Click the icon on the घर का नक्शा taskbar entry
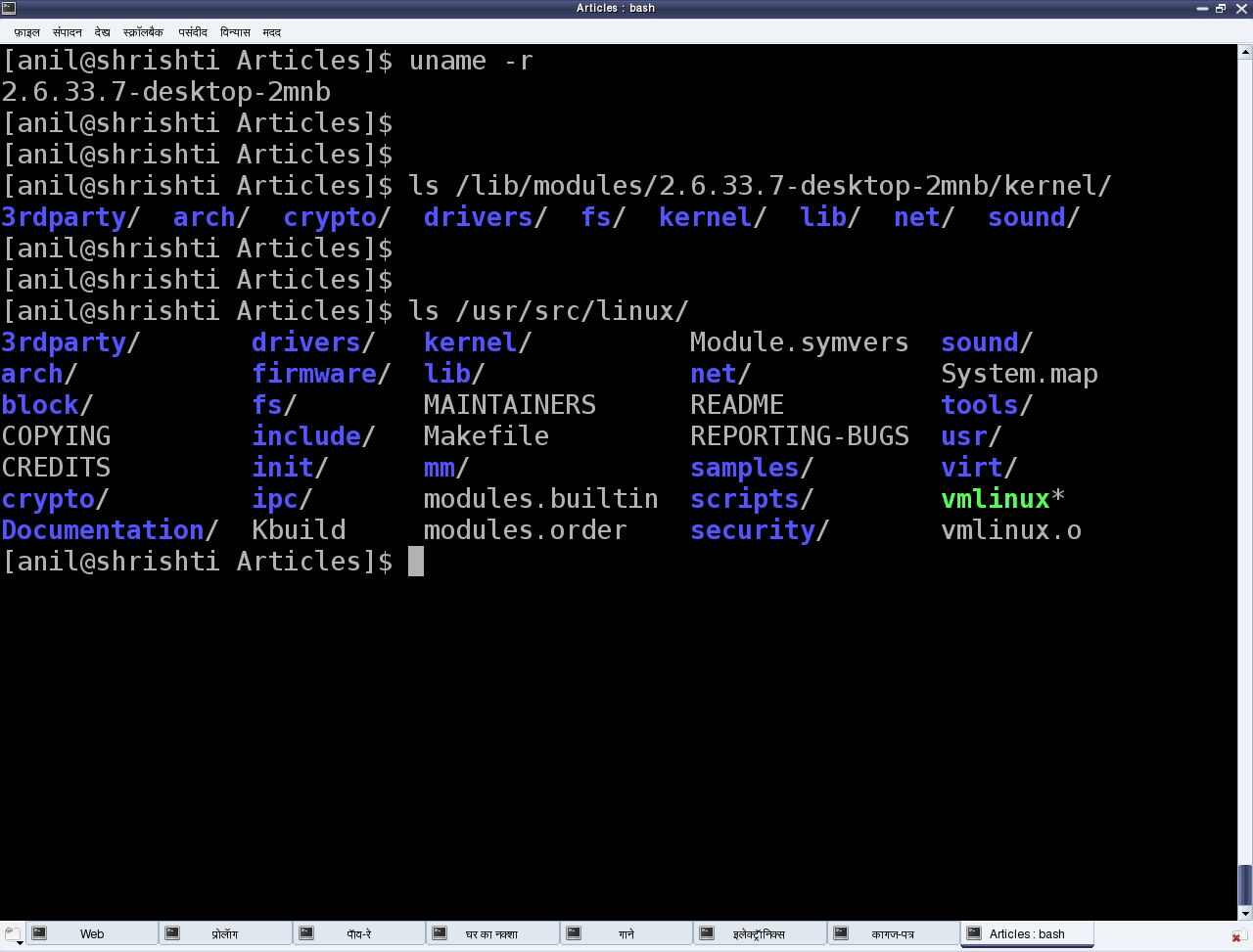The height and width of the screenshot is (952, 1253). click(x=441, y=933)
